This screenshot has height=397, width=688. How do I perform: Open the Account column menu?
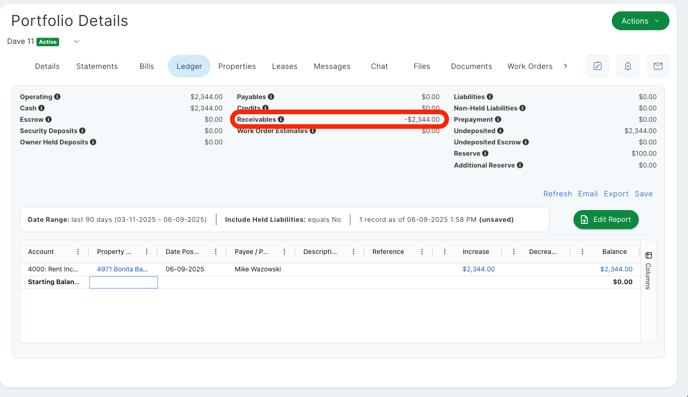pyautogui.click(x=78, y=252)
